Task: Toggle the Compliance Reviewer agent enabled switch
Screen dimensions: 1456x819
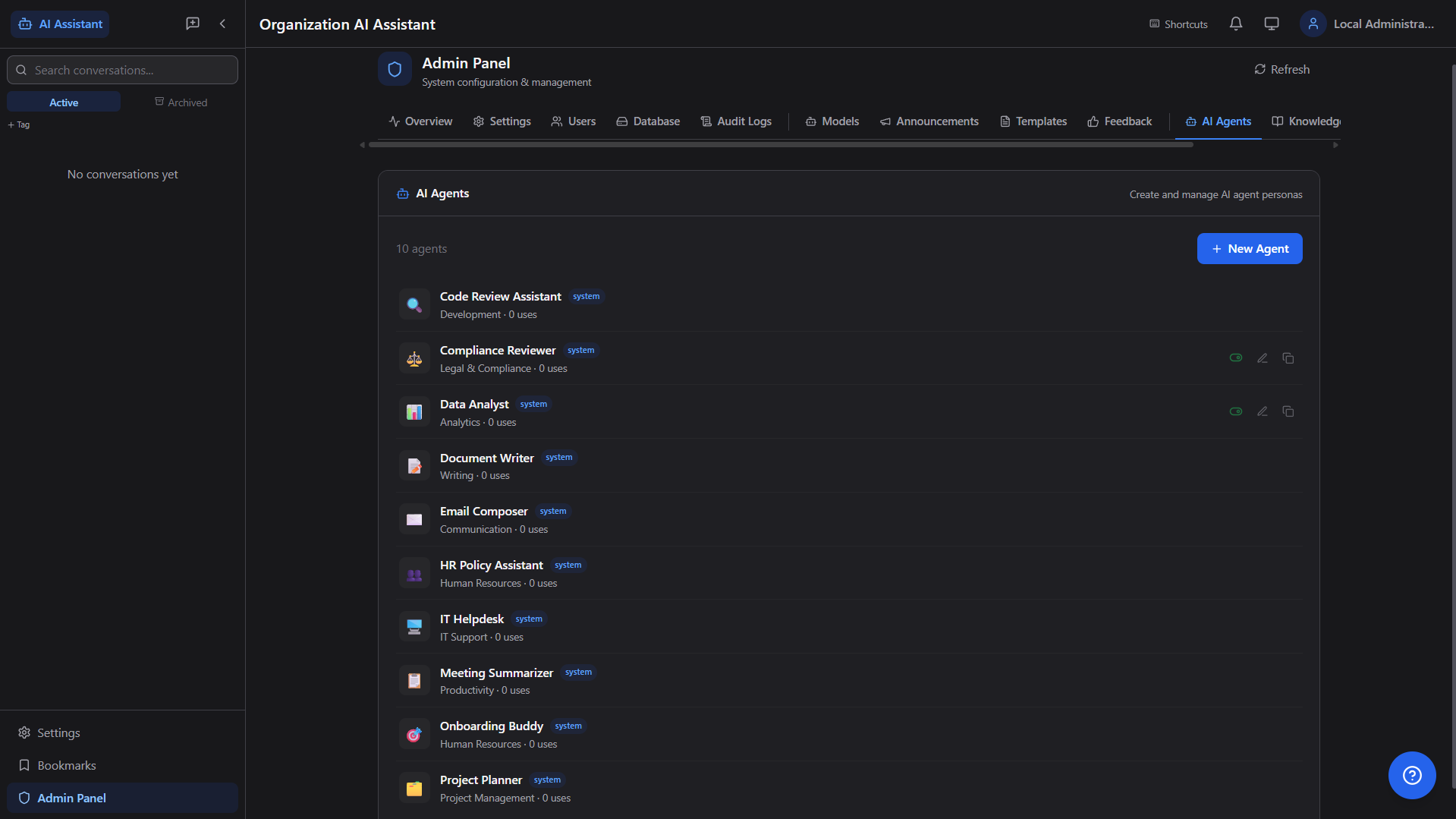Action: click(x=1235, y=358)
